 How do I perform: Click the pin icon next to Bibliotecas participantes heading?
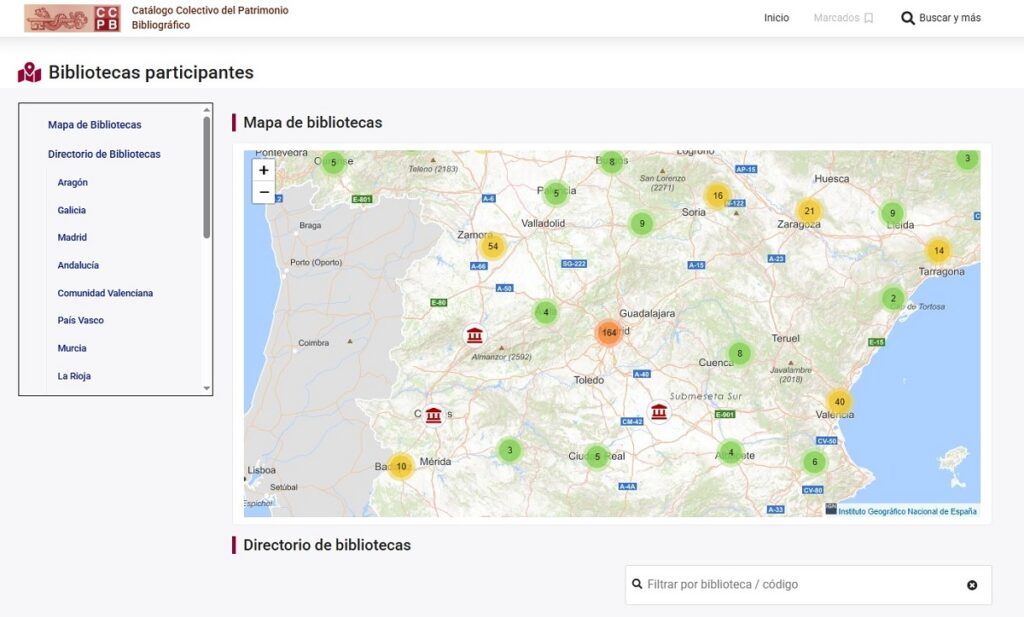pos(27,72)
